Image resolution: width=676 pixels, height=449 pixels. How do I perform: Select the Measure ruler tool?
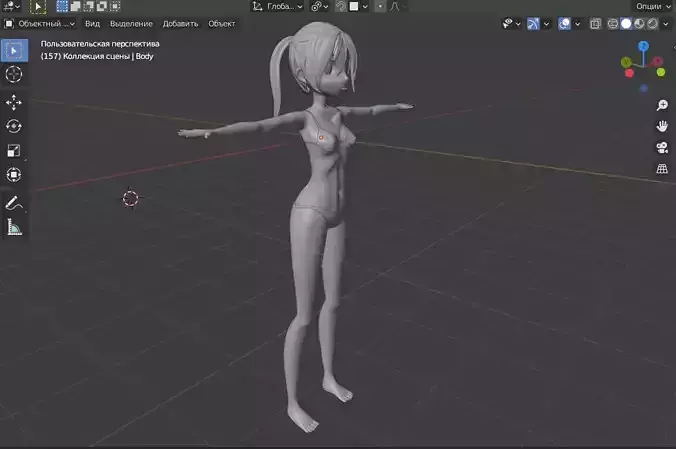(x=14, y=227)
